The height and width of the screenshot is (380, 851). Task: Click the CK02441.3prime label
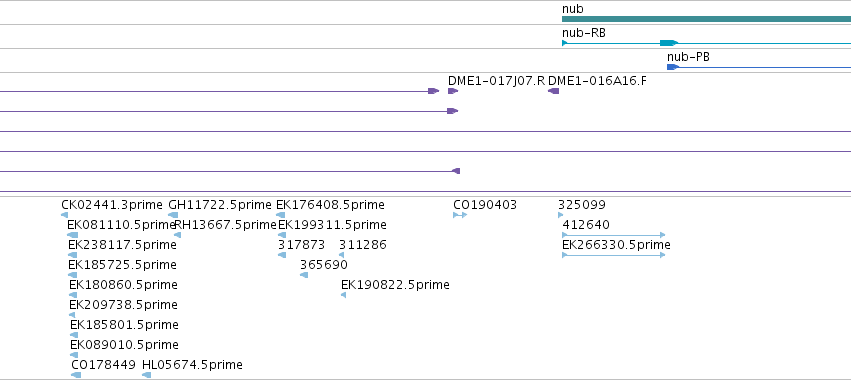point(112,205)
